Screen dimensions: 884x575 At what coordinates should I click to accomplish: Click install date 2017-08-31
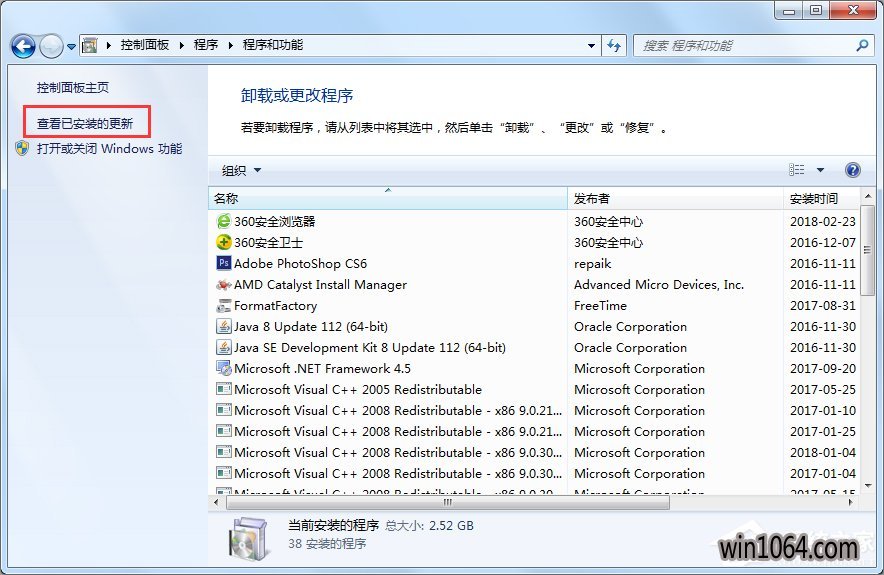(823, 306)
